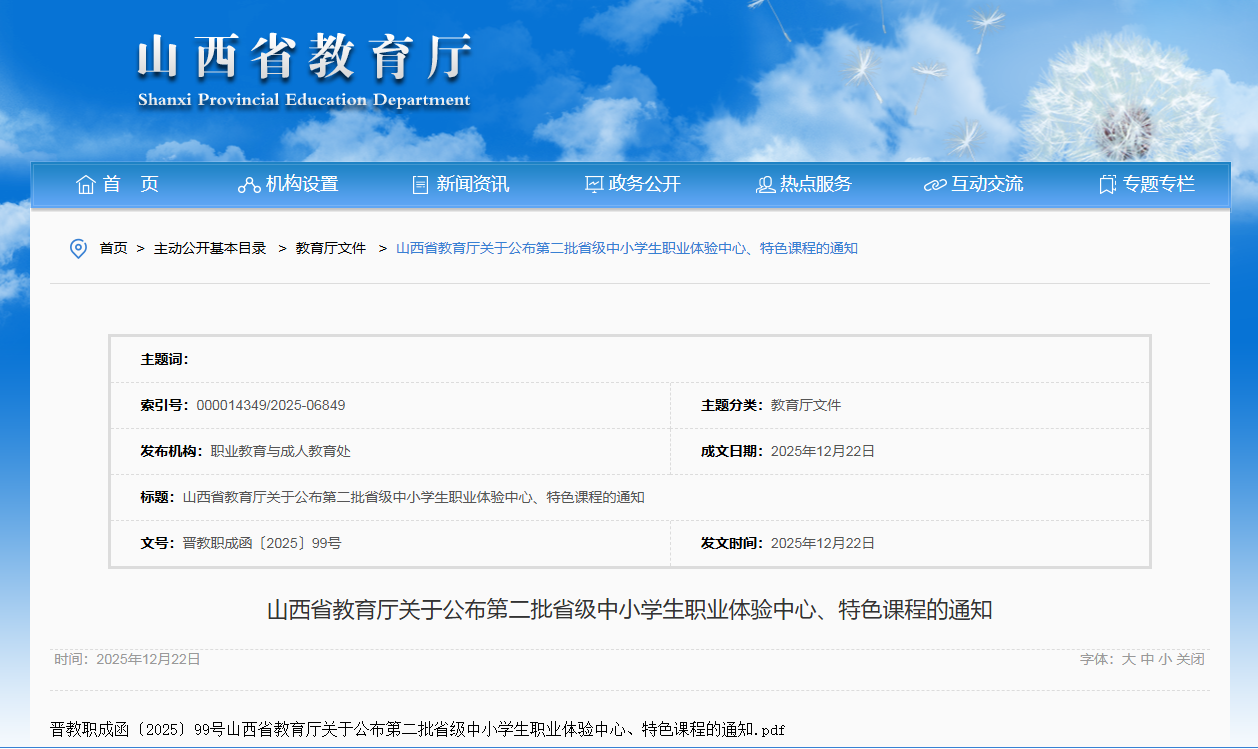Set font size to 大
This screenshot has width=1258, height=749.
point(1128,659)
